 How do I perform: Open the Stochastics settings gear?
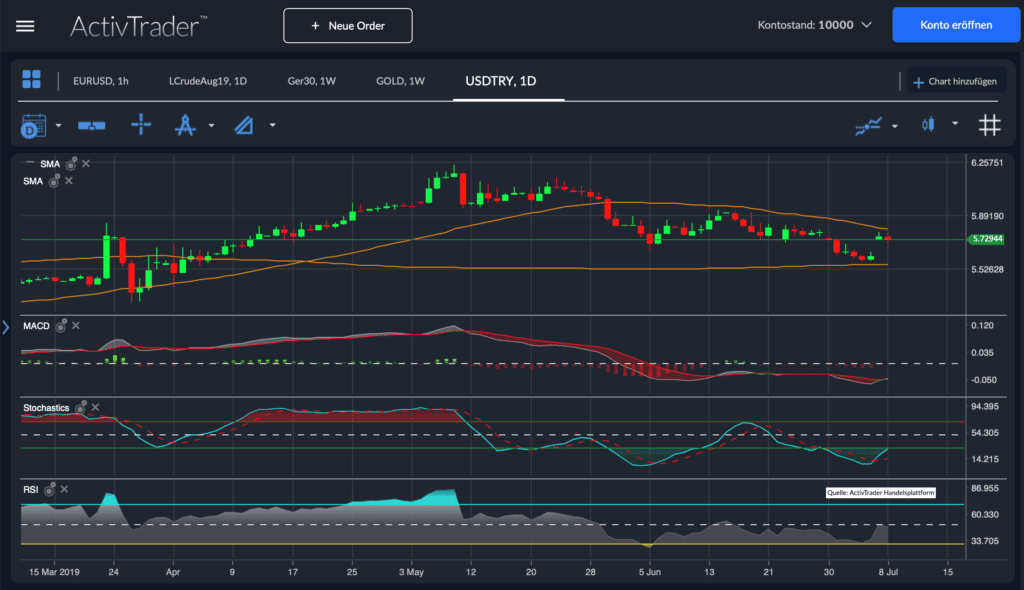coord(81,408)
